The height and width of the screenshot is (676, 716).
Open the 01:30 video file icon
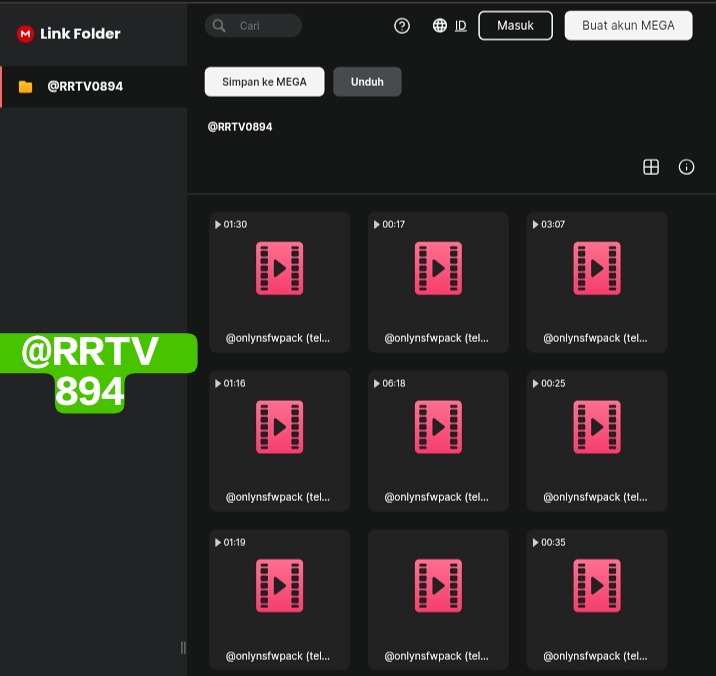coord(279,268)
